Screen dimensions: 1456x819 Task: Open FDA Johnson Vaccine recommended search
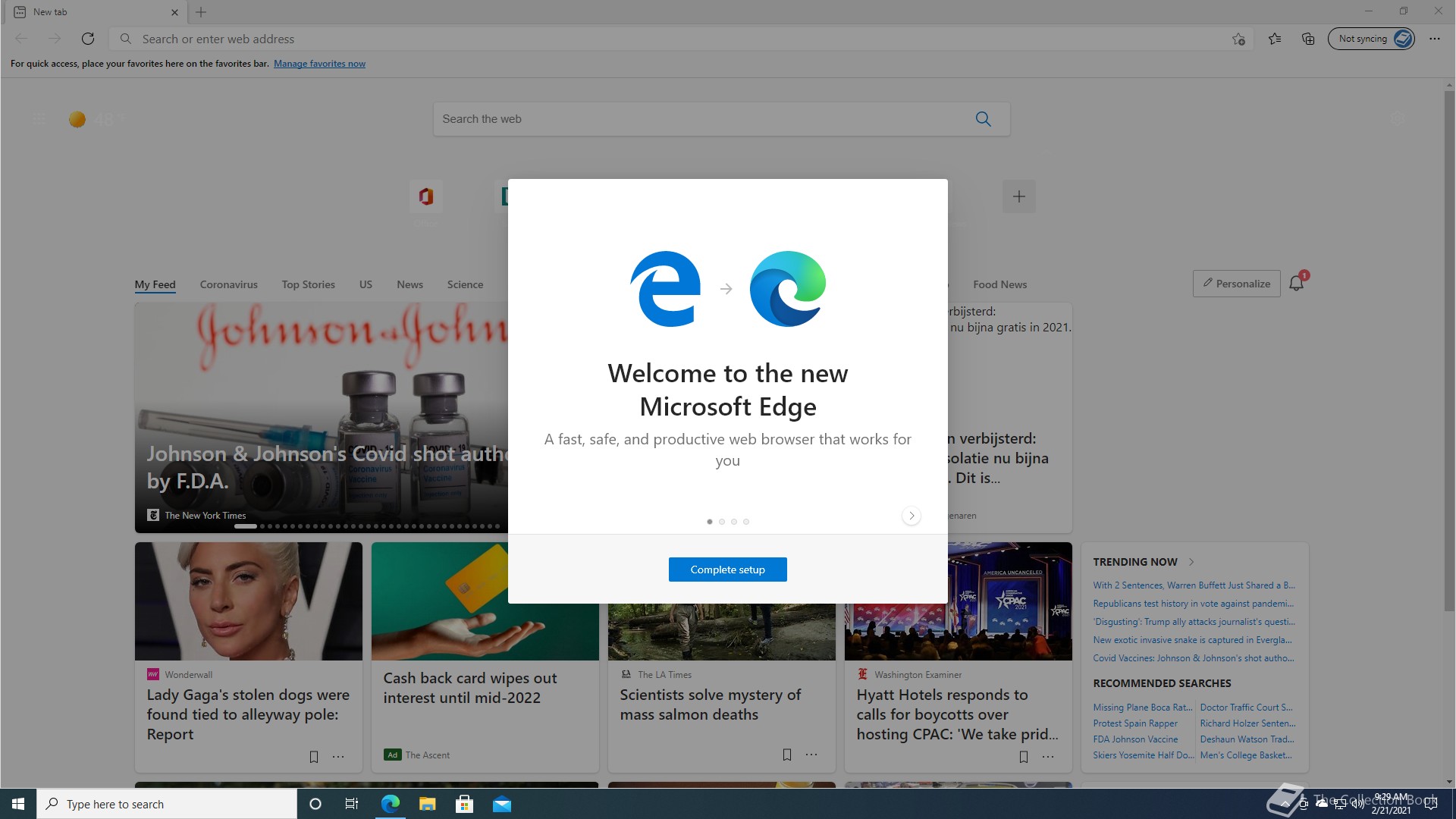(x=1135, y=739)
